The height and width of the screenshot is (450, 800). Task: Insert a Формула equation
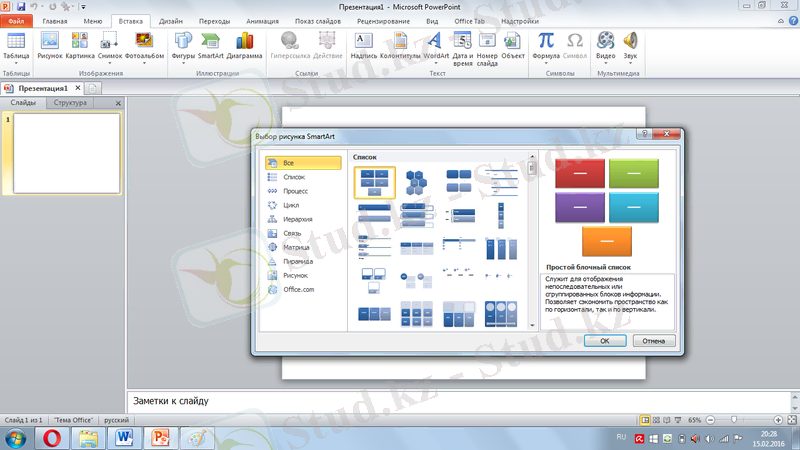tap(545, 45)
